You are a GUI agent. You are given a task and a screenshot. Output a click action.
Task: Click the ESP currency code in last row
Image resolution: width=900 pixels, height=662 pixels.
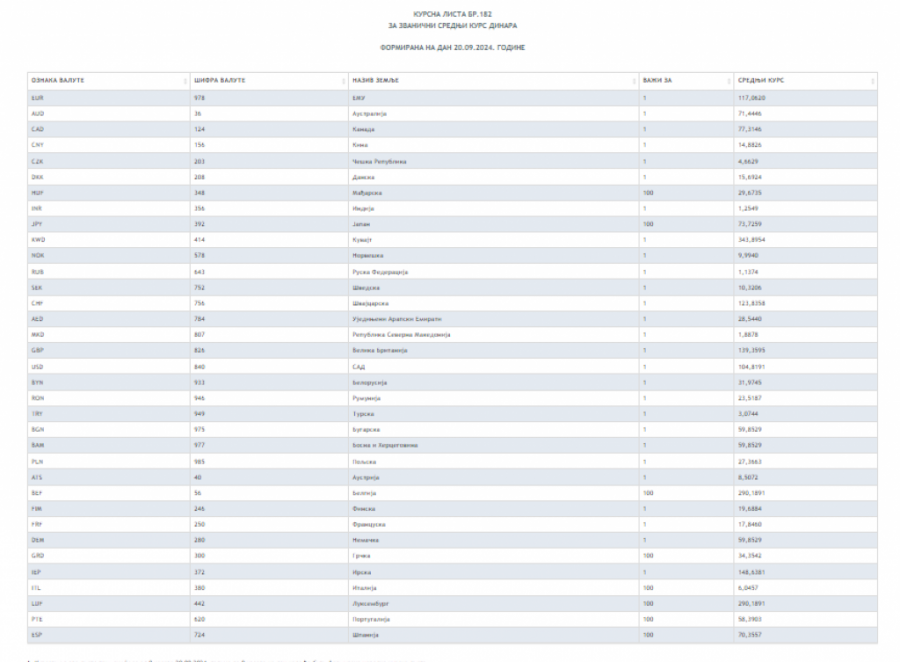[x=37, y=636]
